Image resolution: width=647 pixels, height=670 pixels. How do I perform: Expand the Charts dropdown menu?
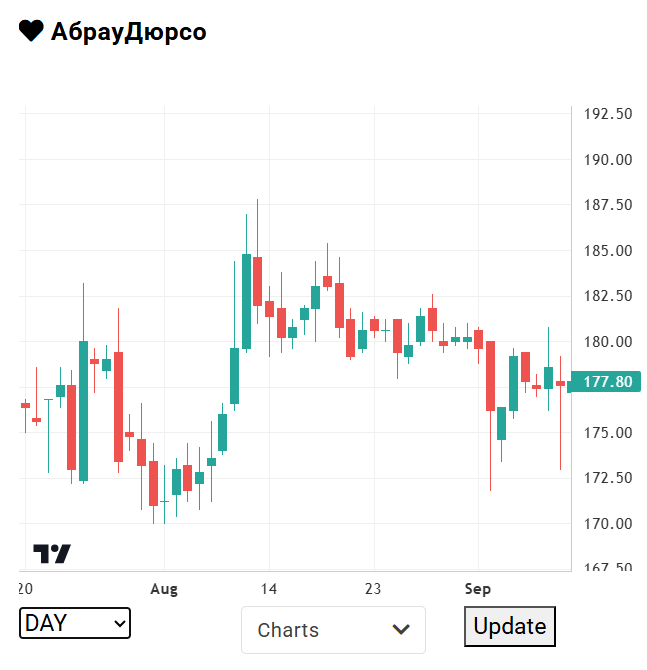pos(333,630)
